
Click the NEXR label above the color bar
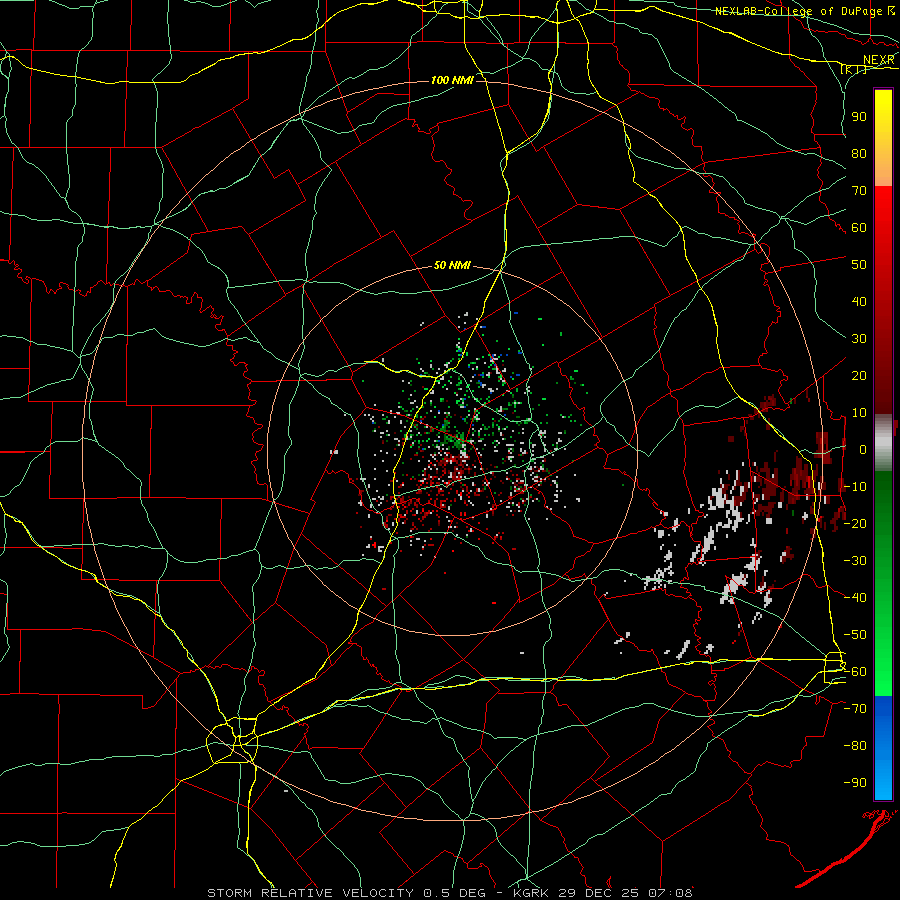878,60
